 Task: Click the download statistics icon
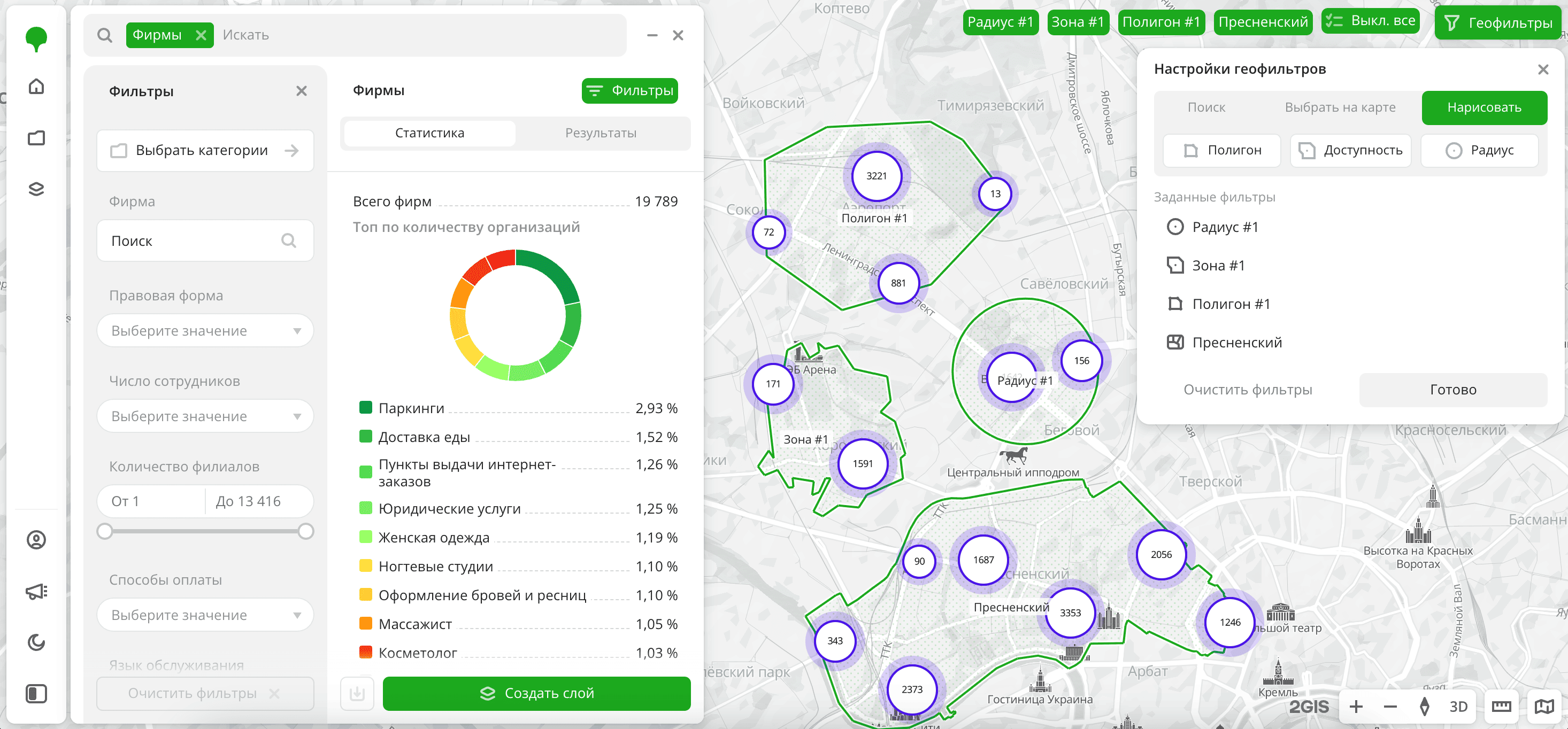[x=357, y=693]
